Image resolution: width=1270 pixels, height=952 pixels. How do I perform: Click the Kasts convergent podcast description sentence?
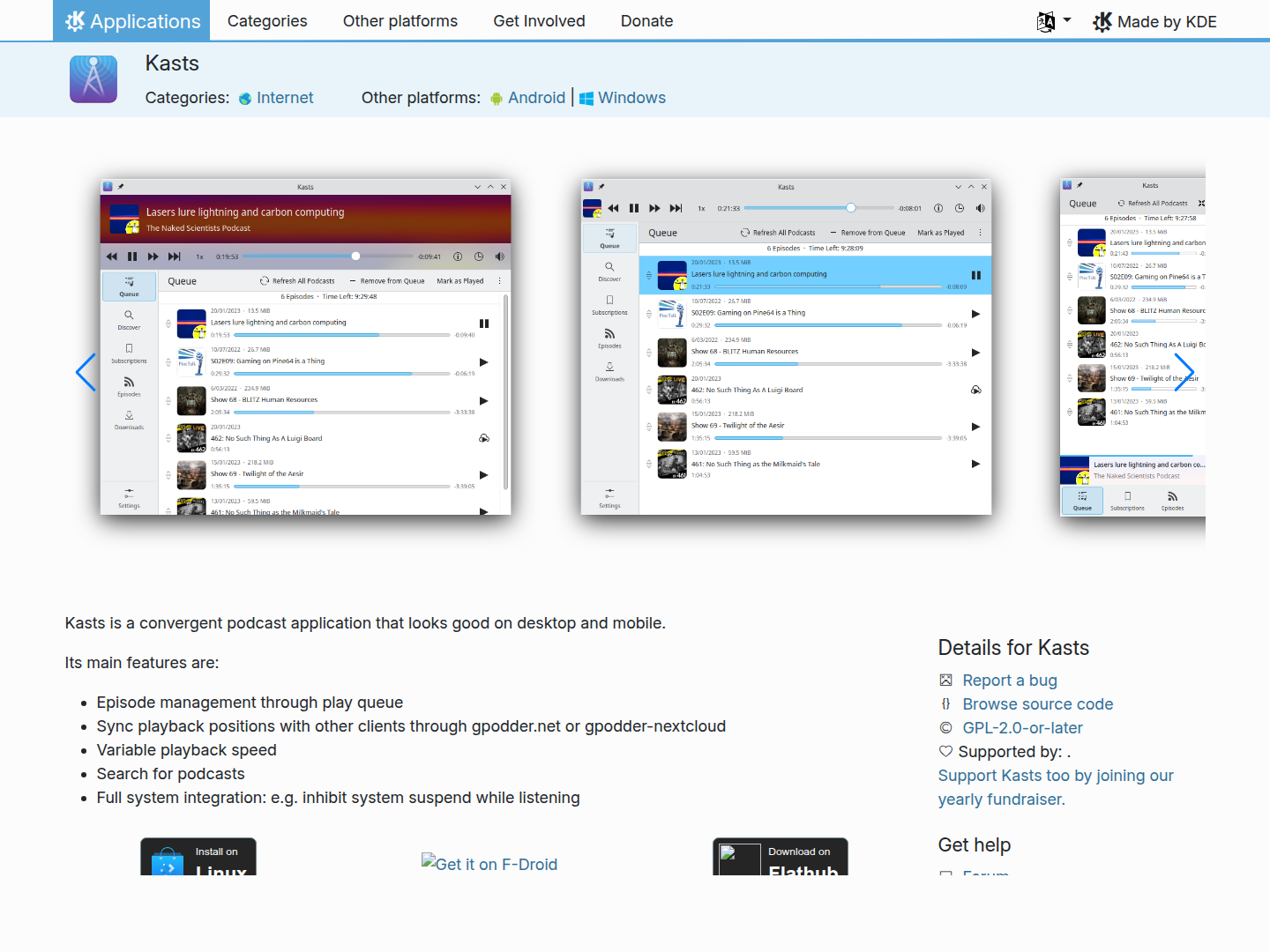point(365,623)
